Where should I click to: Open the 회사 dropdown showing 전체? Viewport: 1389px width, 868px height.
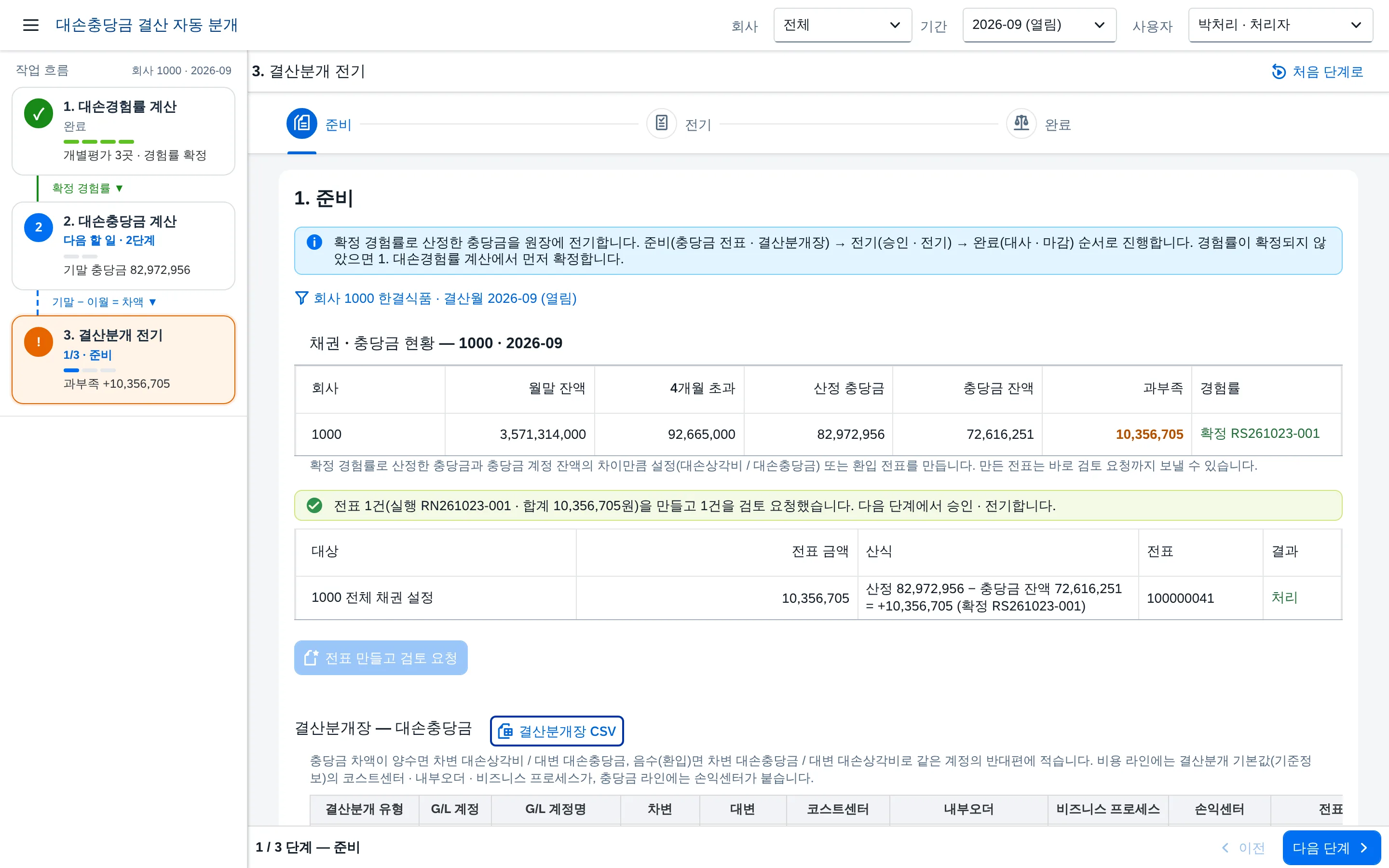pyautogui.click(x=842, y=25)
